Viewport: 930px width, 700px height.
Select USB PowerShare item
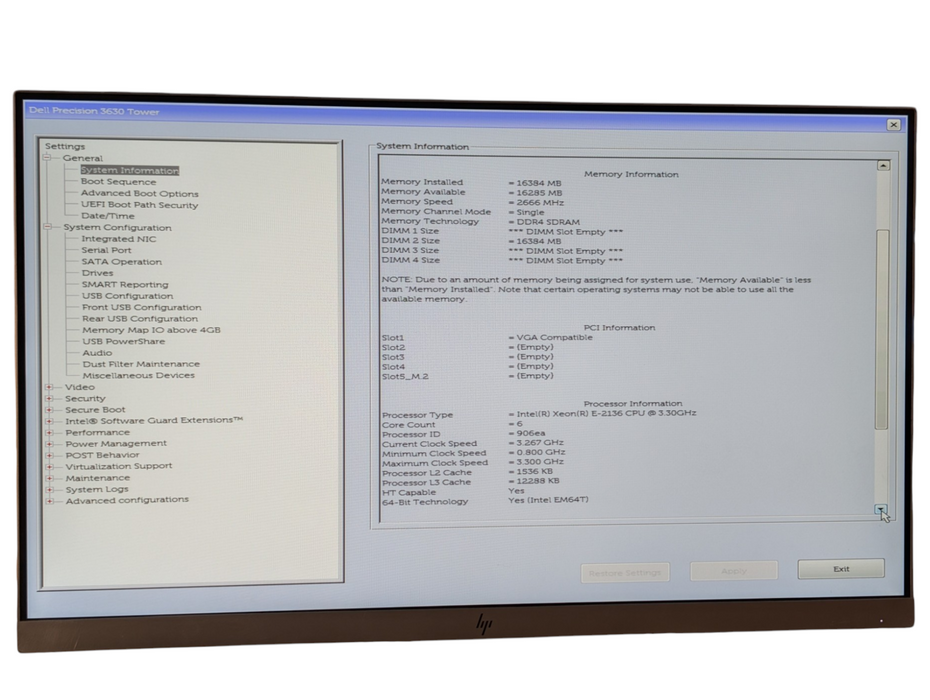123,341
